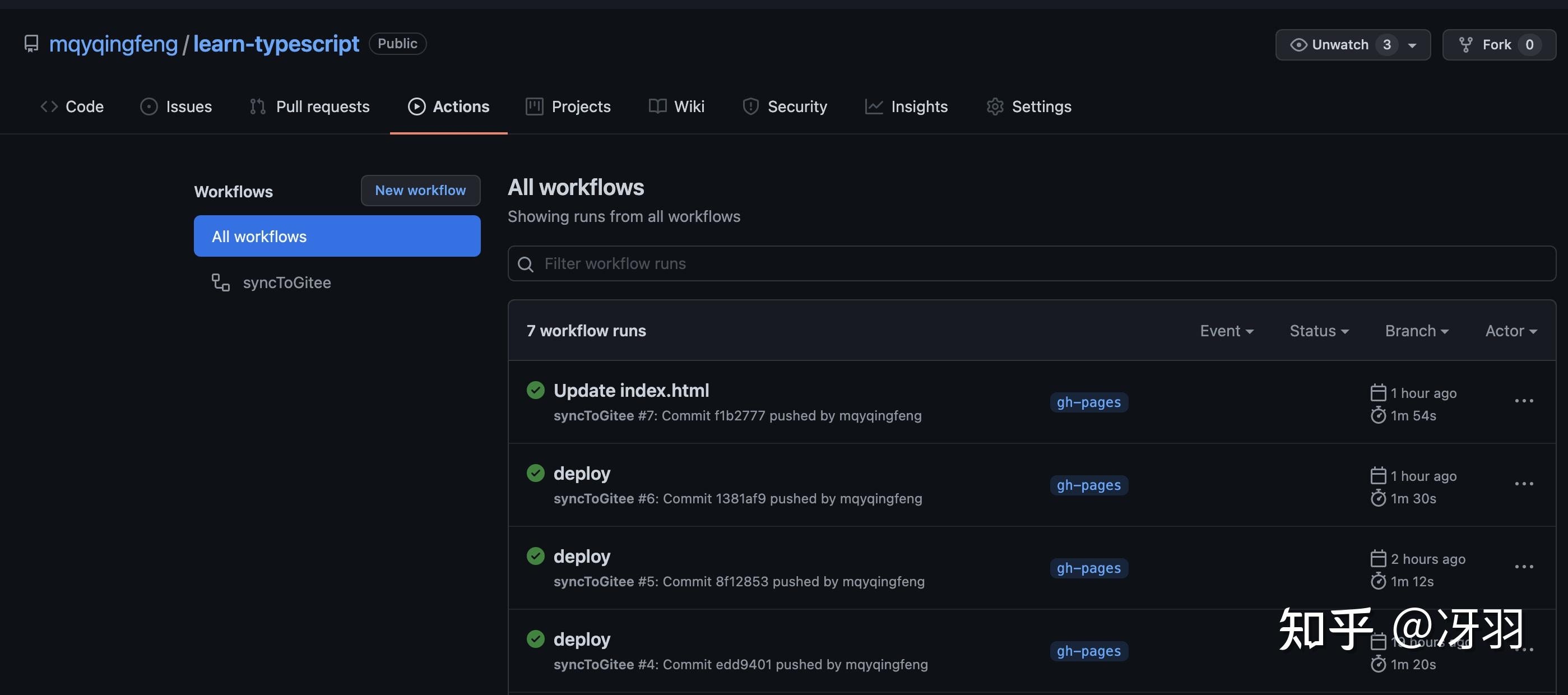The width and height of the screenshot is (1568, 695).
Task: Click green success check on syncToGitee #5
Action: coord(536,555)
